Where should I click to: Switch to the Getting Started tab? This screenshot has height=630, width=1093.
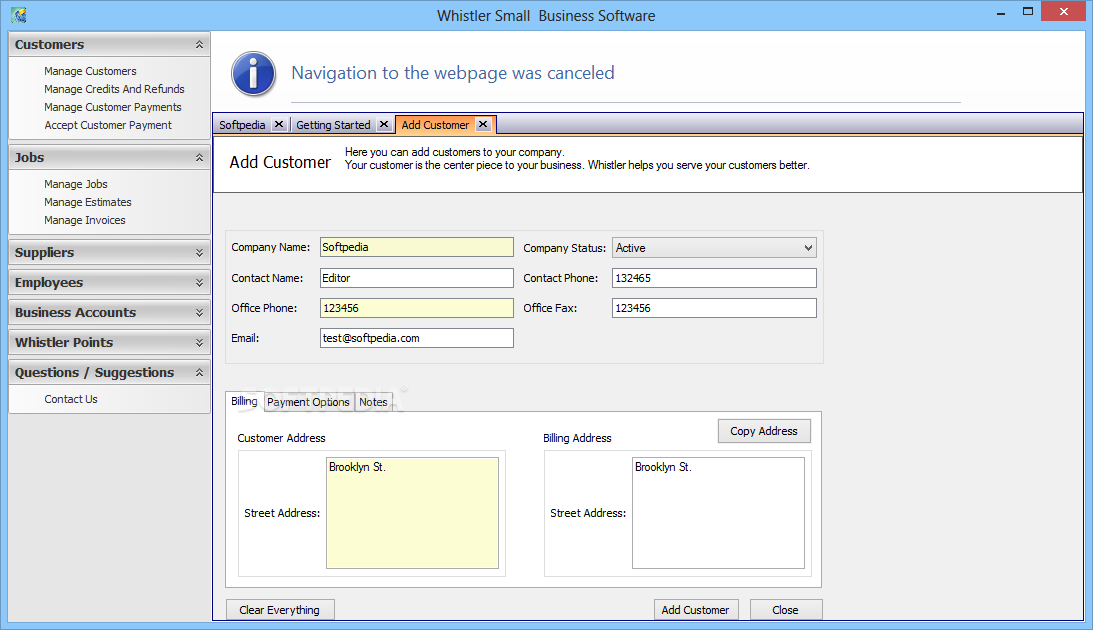(x=333, y=125)
